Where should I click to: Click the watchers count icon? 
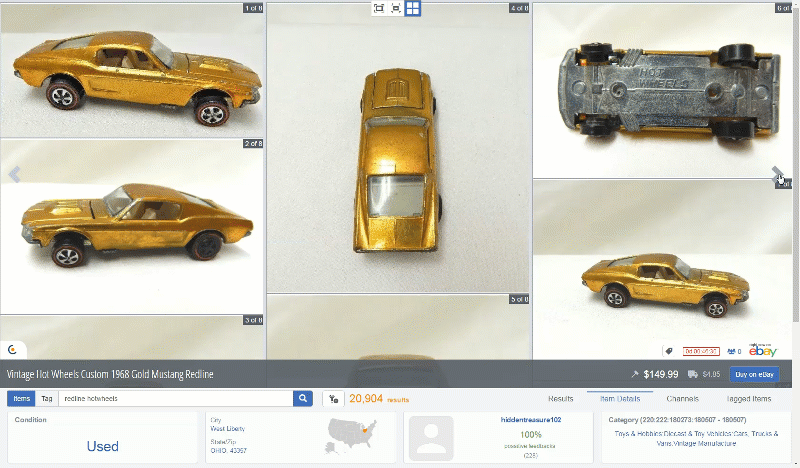(x=734, y=351)
